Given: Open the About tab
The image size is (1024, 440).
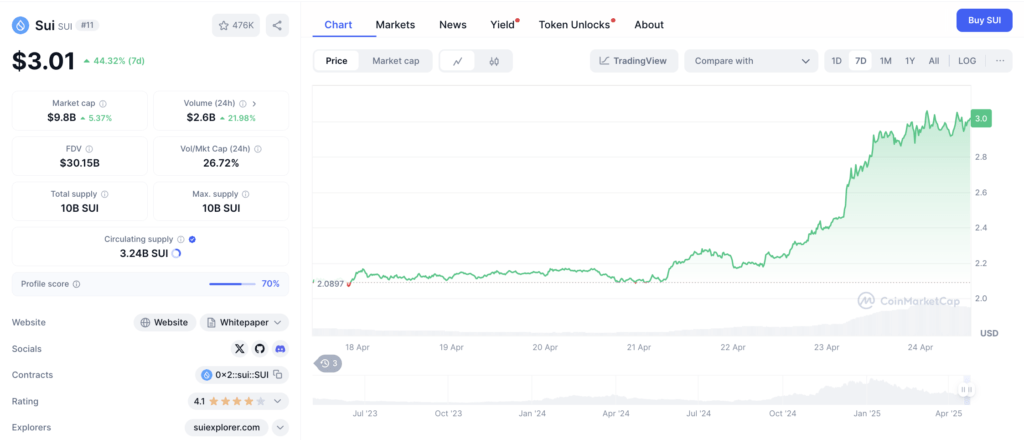Looking at the screenshot, I should coord(649,25).
